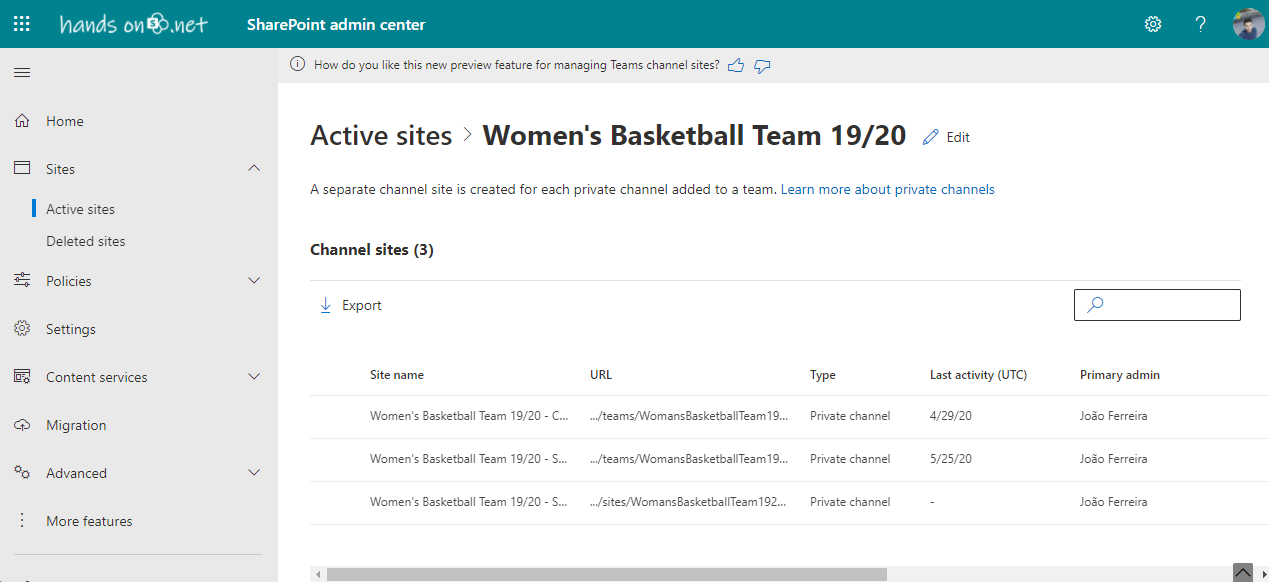
Task: Expand the Content services section
Action: pos(254,377)
